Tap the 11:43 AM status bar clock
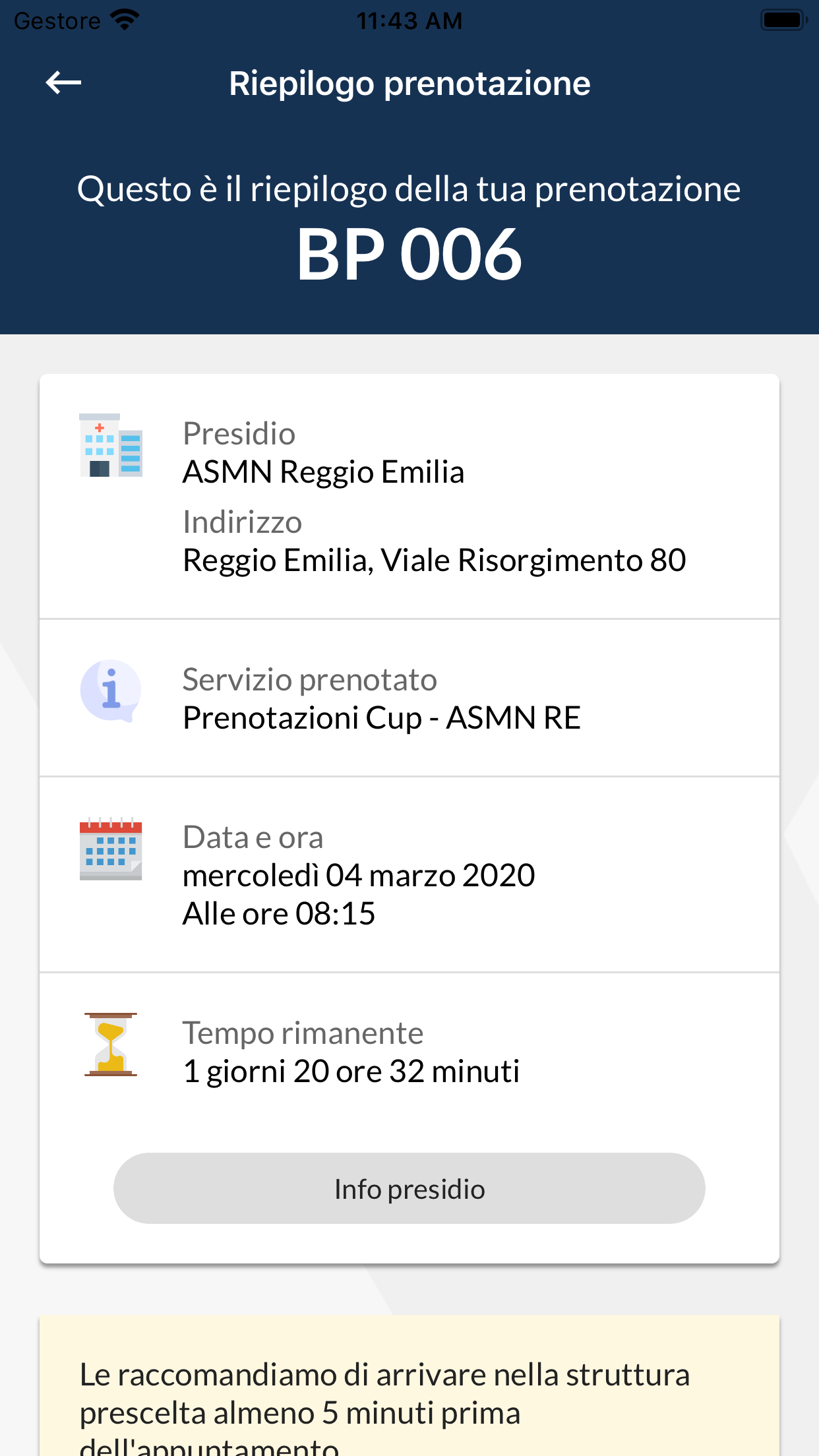The width and height of the screenshot is (819, 1456). tap(409, 21)
